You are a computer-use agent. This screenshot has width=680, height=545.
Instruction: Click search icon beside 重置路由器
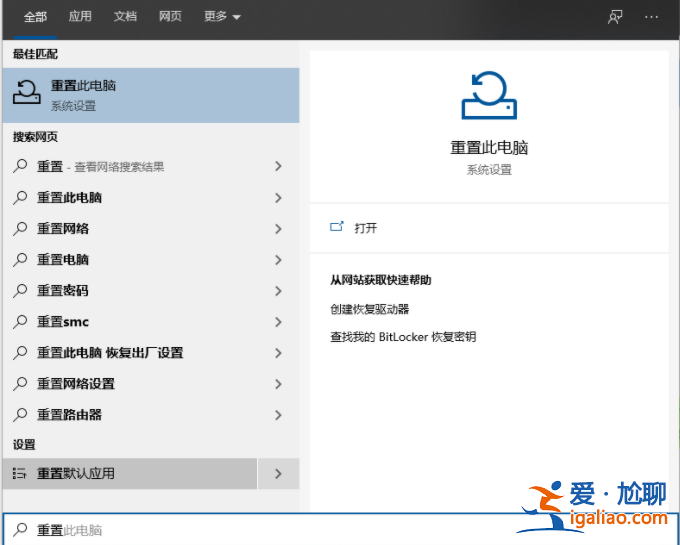[20, 415]
